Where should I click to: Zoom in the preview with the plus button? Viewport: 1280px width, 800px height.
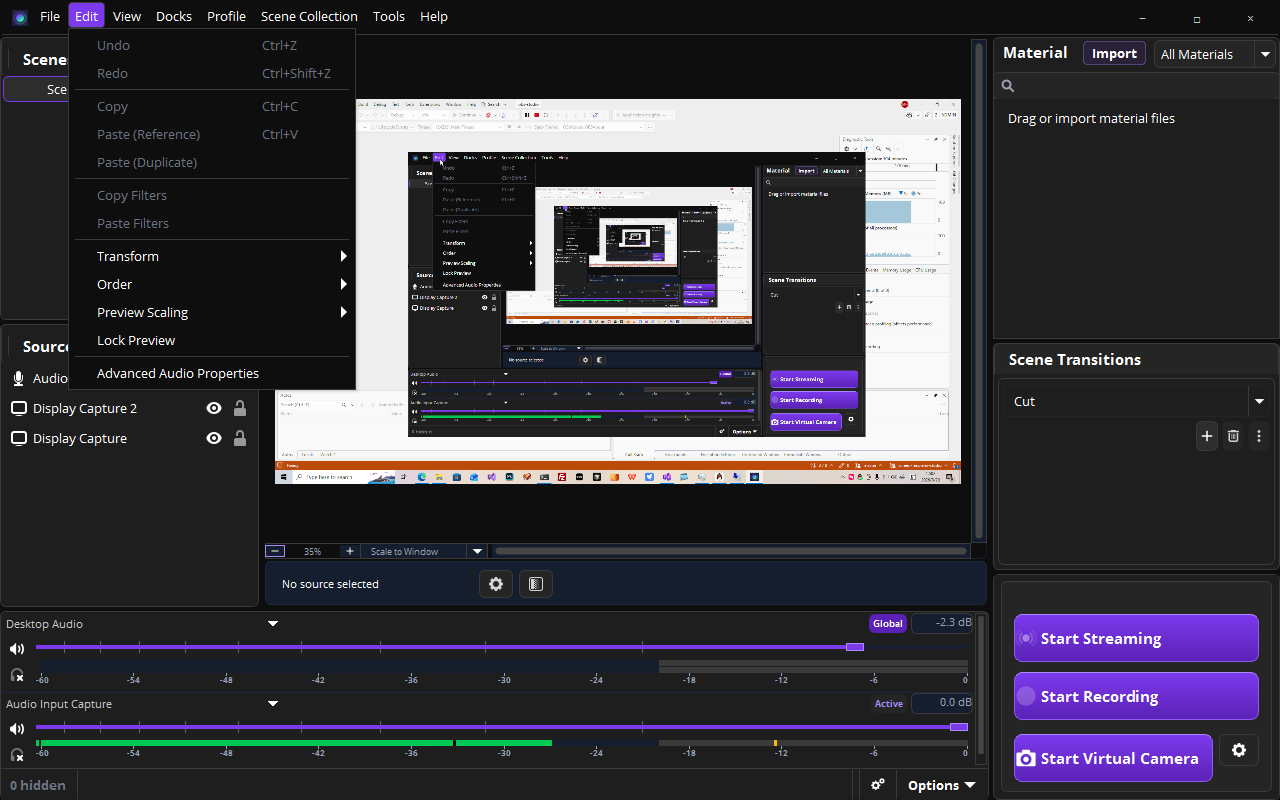click(x=349, y=551)
